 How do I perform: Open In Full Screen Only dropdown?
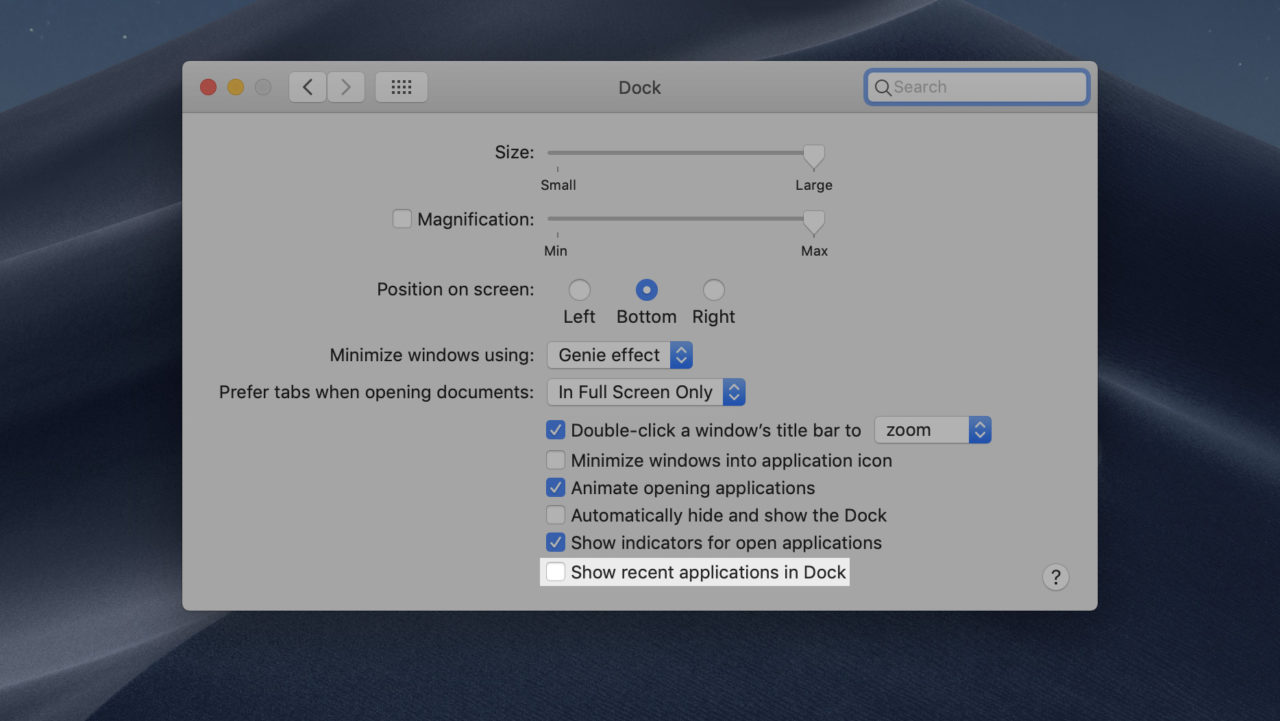[x=646, y=392]
